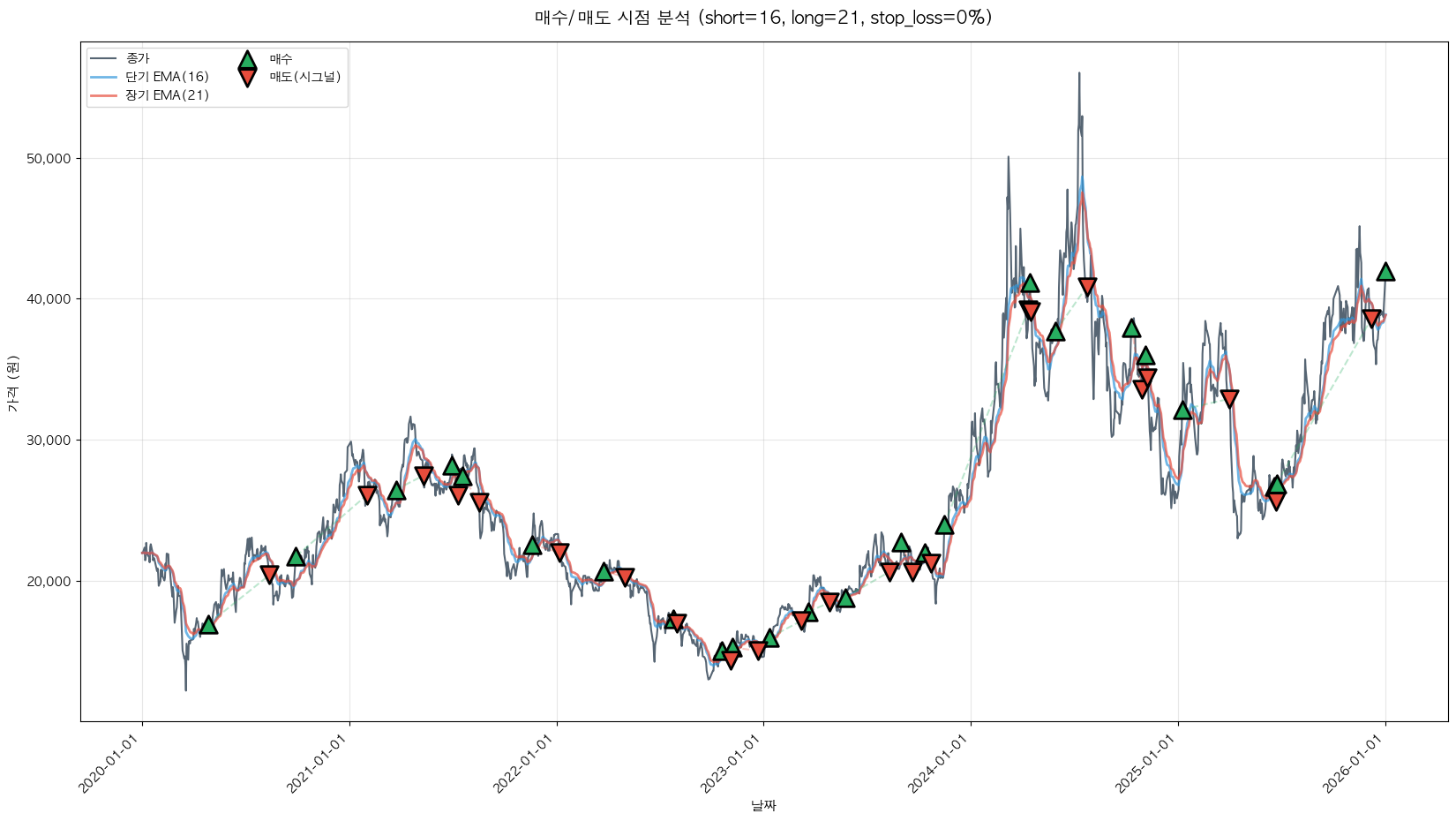
Task: Select the buy marker at start of 2025
Action: pos(1183,410)
